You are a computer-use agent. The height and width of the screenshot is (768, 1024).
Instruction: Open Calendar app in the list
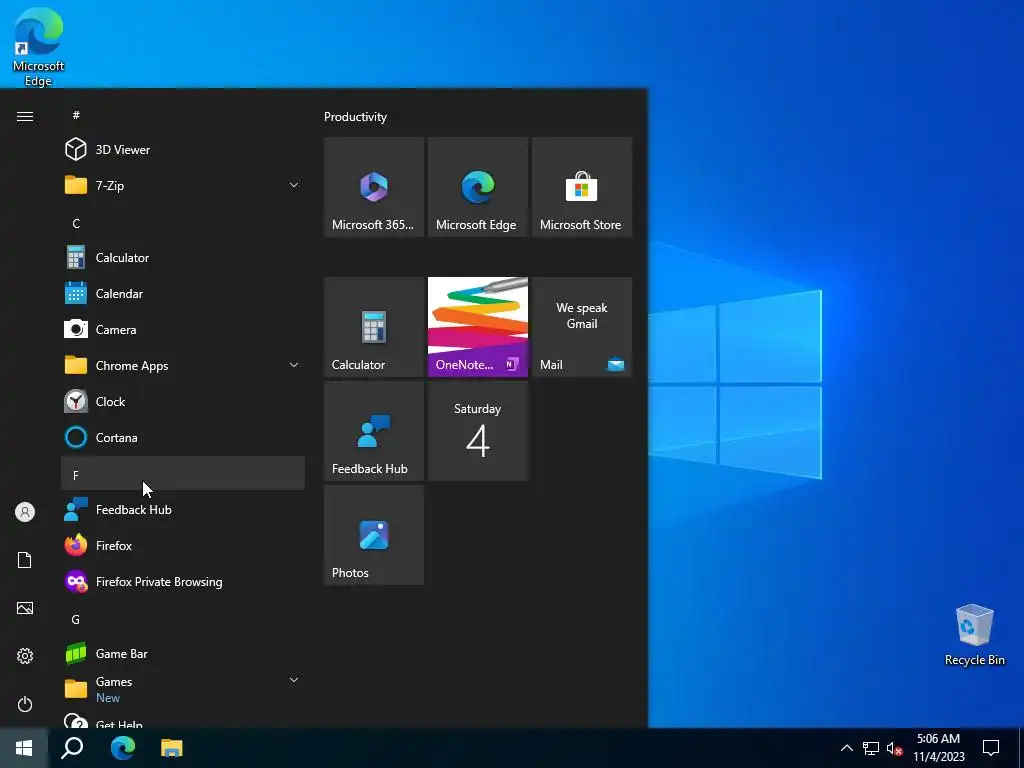point(183,294)
